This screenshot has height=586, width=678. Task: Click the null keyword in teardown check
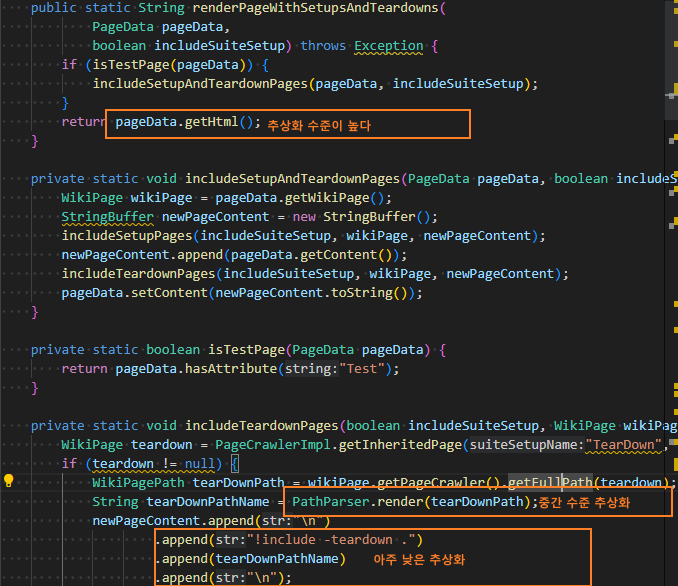pyautogui.click(x=200, y=464)
